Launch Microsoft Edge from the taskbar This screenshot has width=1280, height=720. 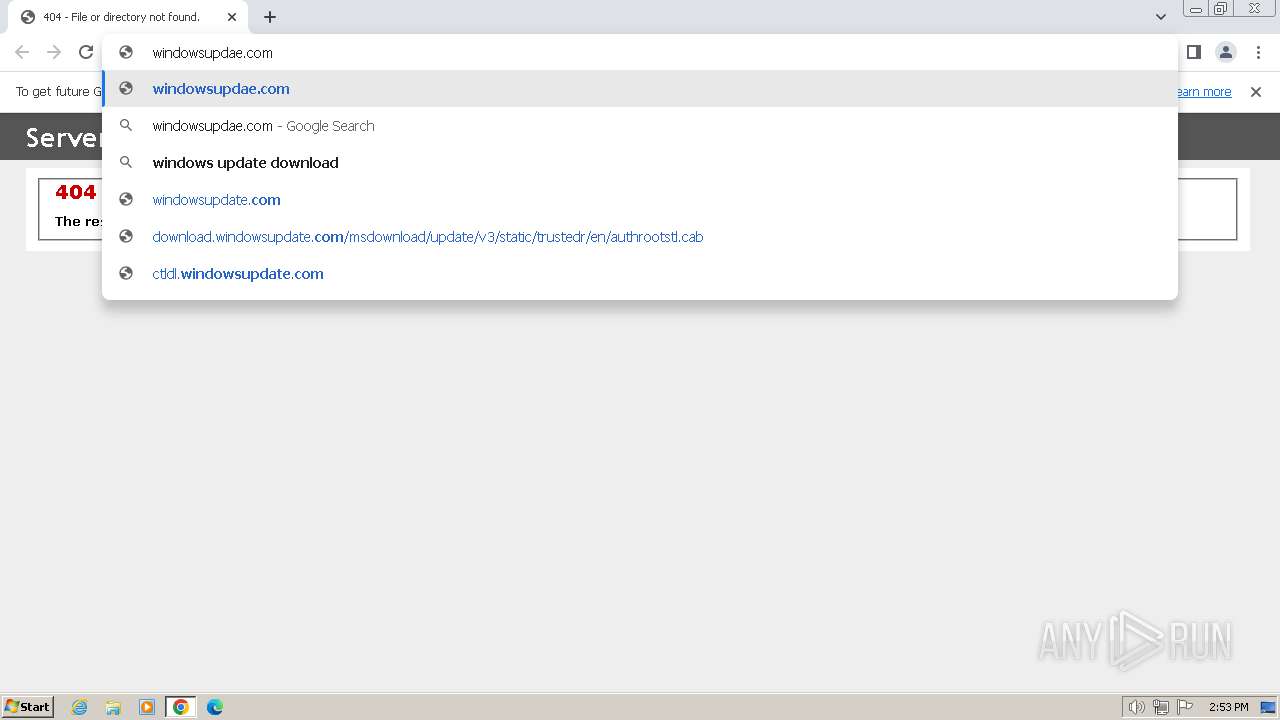215,707
